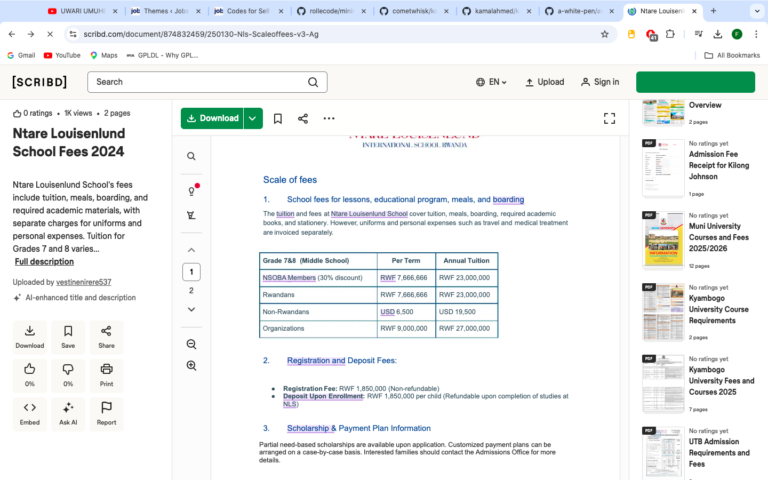Go back in browser history

pyautogui.click(x=12, y=34)
